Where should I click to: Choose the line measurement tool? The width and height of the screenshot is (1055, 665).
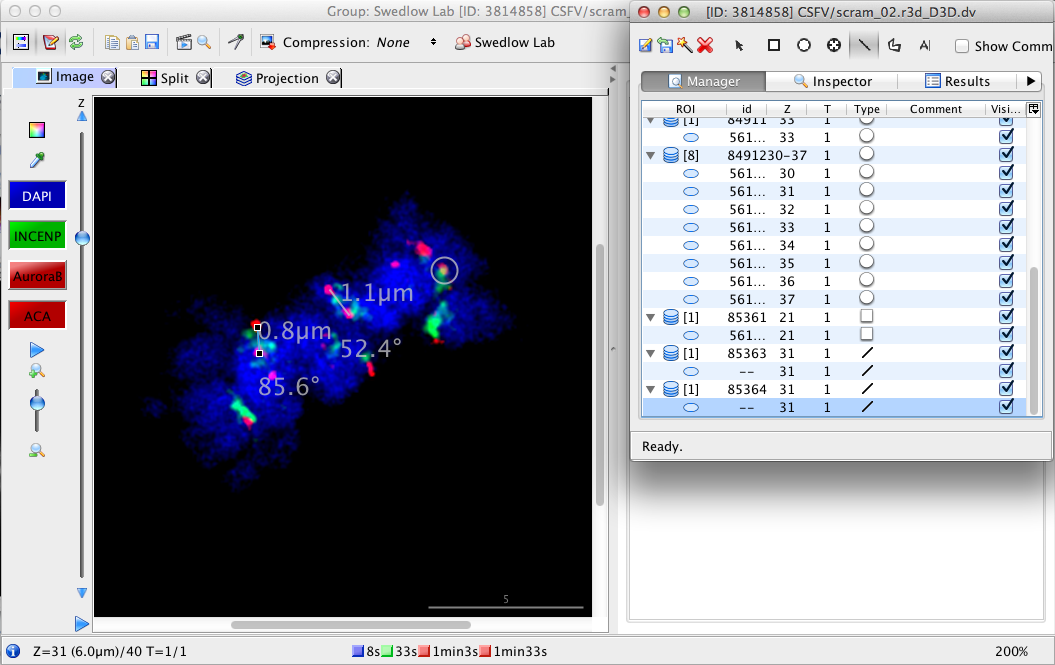point(863,45)
